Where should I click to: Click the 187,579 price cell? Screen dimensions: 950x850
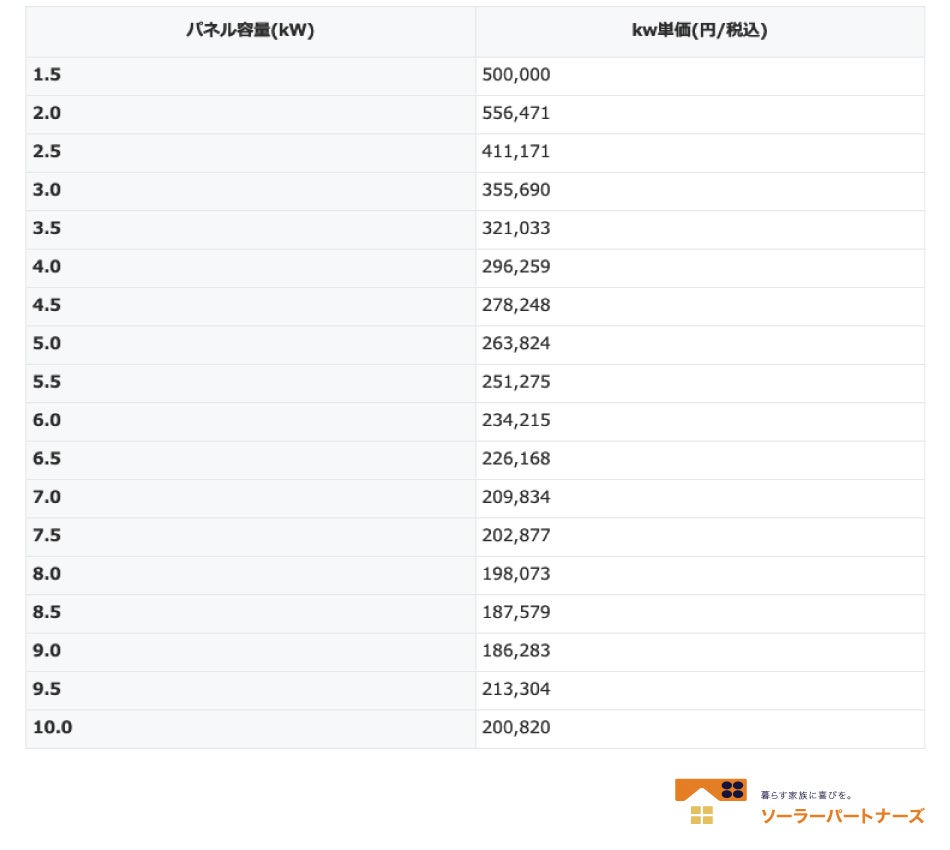(516, 612)
